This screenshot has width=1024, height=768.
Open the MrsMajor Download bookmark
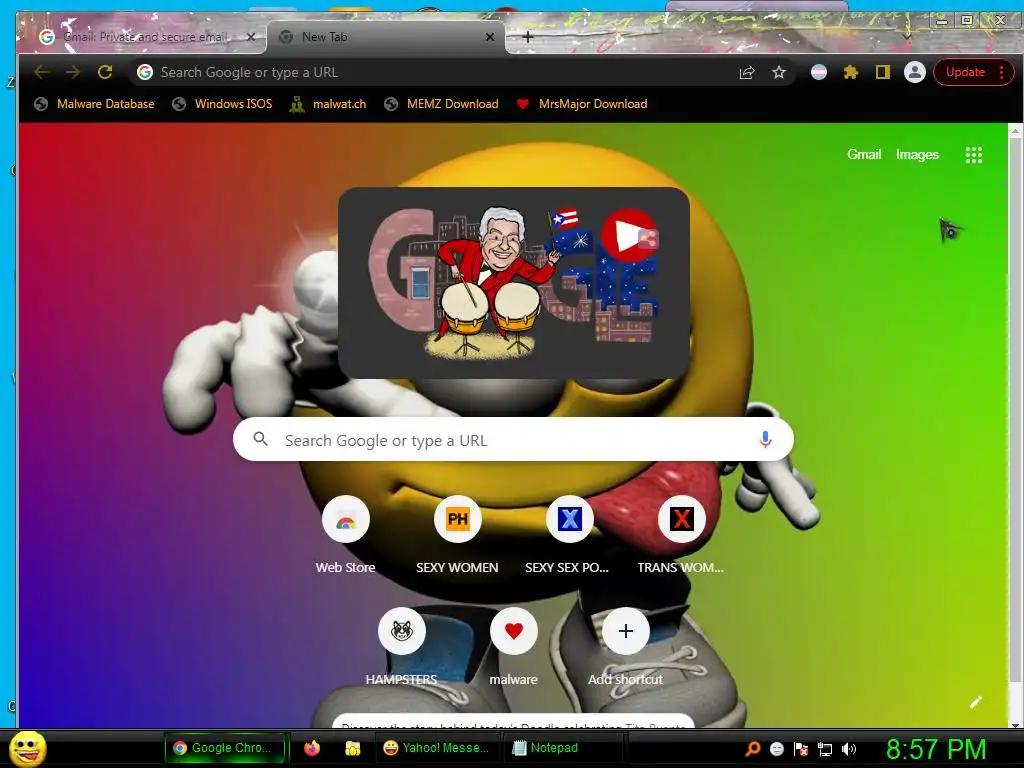click(x=582, y=104)
